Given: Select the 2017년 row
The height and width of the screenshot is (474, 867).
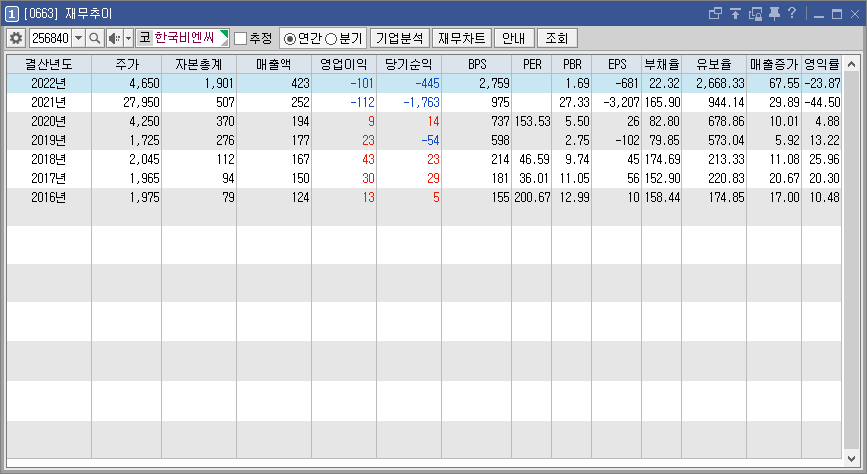Looking at the screenshot, I should 424,178.
